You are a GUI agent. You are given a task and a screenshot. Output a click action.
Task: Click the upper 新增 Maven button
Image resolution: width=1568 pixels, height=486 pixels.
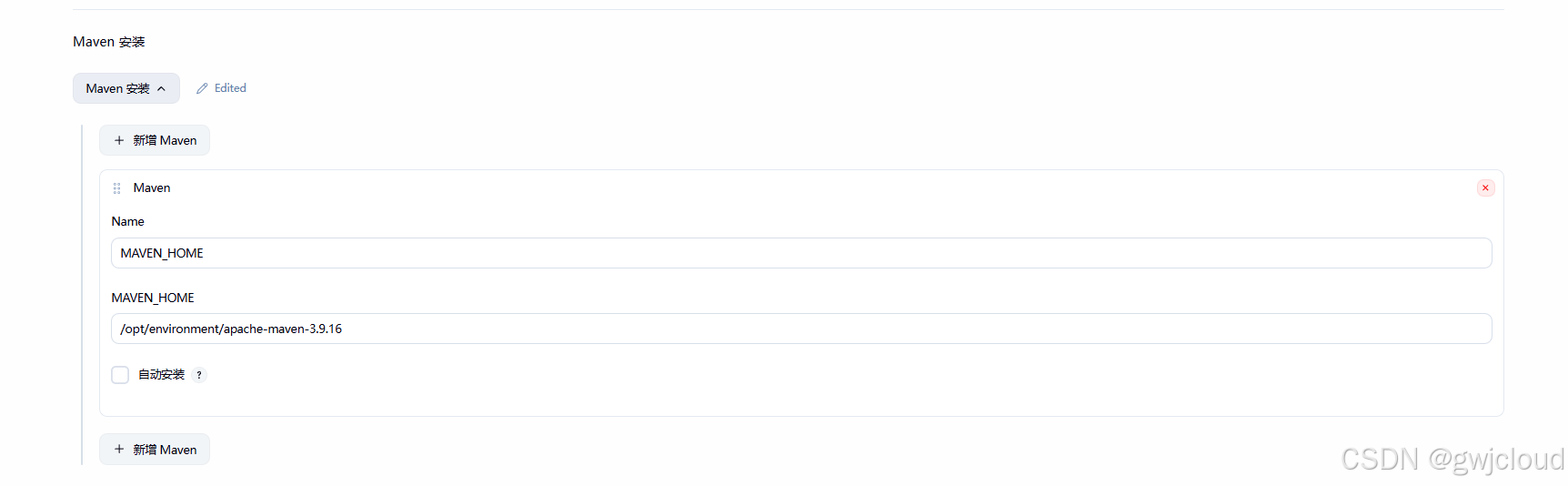[155, 140]
